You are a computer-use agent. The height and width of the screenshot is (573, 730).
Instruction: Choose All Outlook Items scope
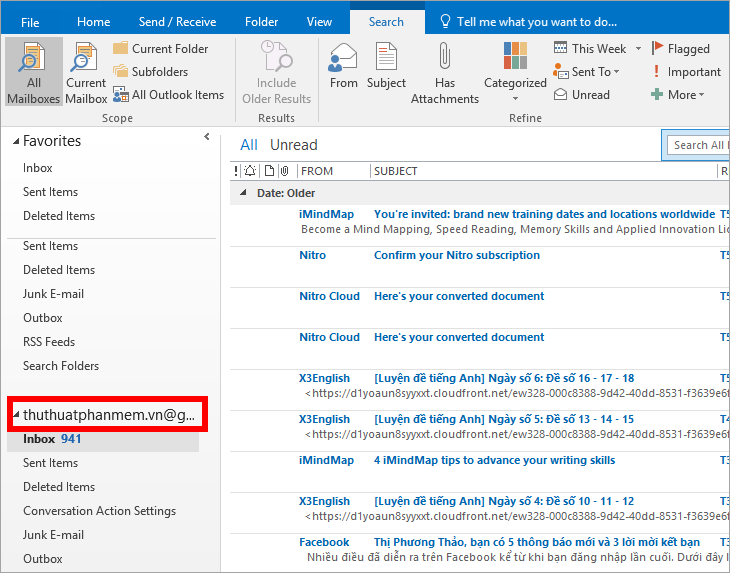pyautogui.click(x=169, y=94)
